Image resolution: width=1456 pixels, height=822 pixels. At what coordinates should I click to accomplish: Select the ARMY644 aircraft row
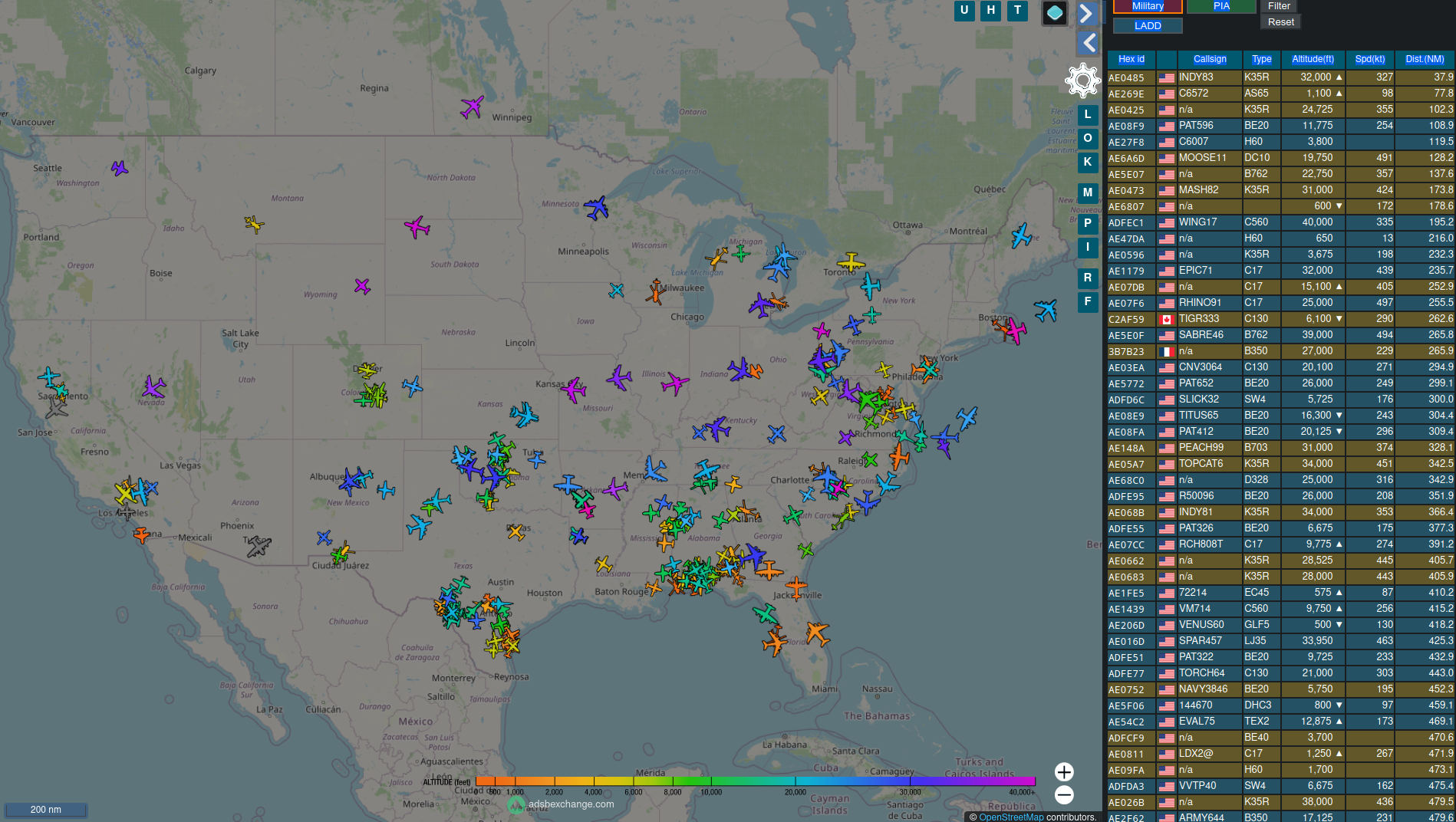click(x=1280, y=817)
